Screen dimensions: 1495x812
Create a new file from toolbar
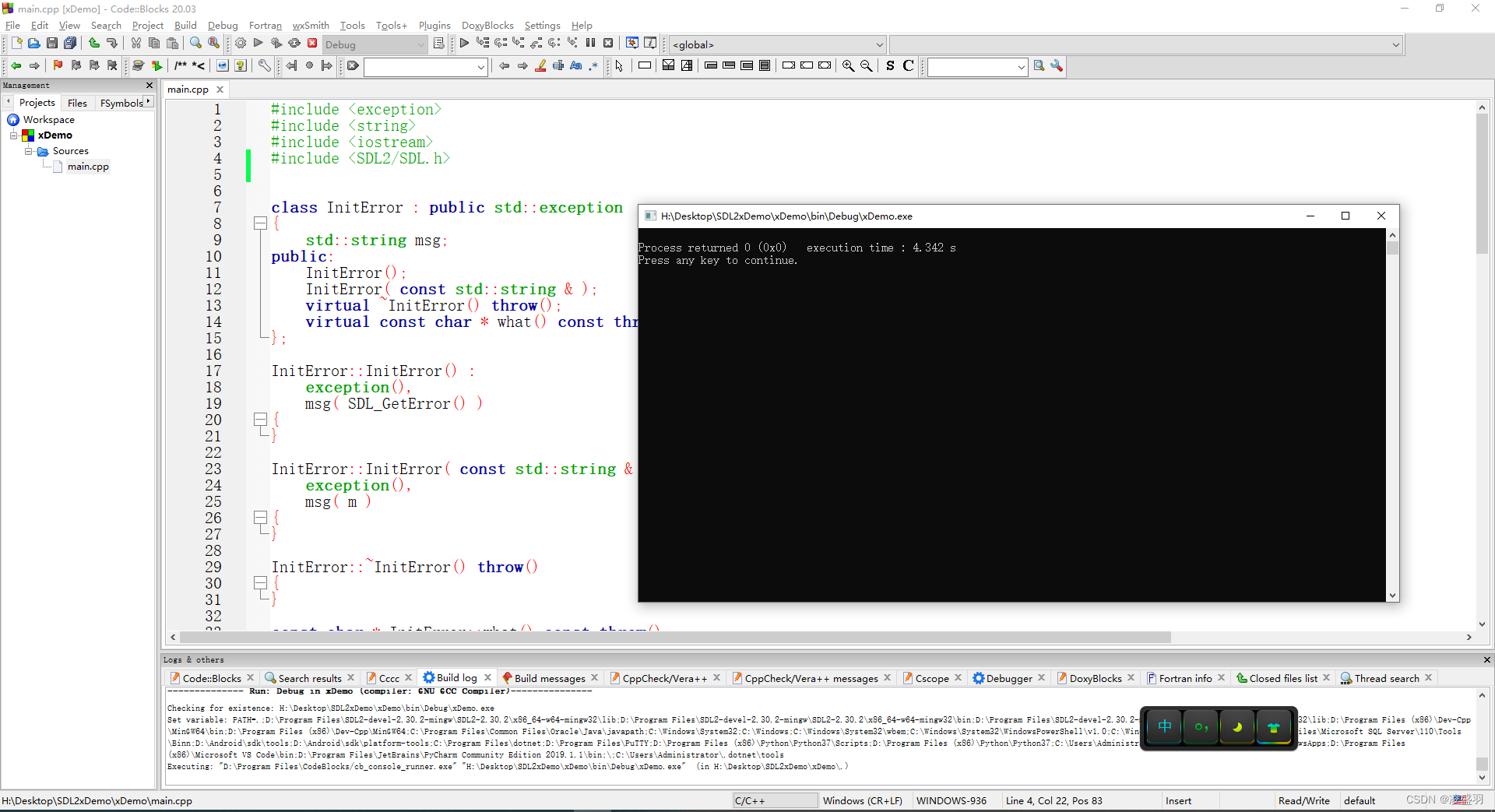pos(16,44)
